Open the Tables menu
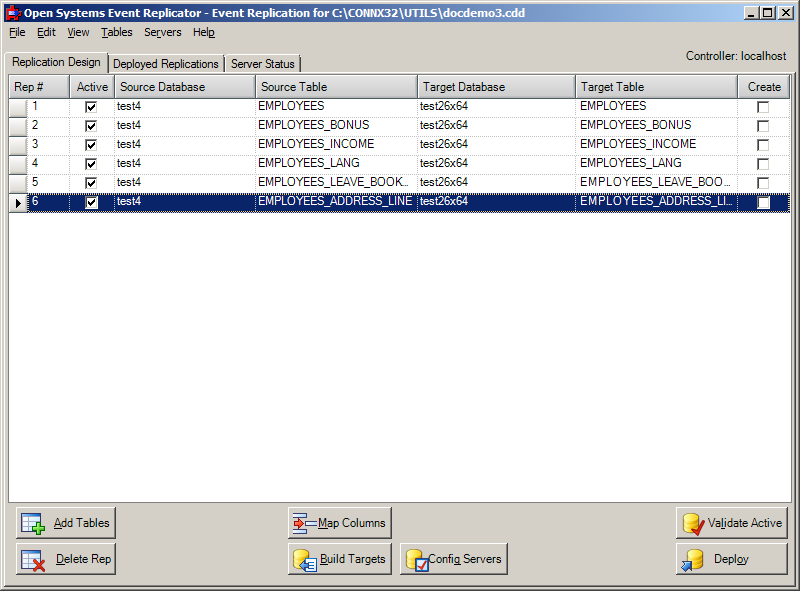Screen dimensions: 800x591 click(116, 32)
